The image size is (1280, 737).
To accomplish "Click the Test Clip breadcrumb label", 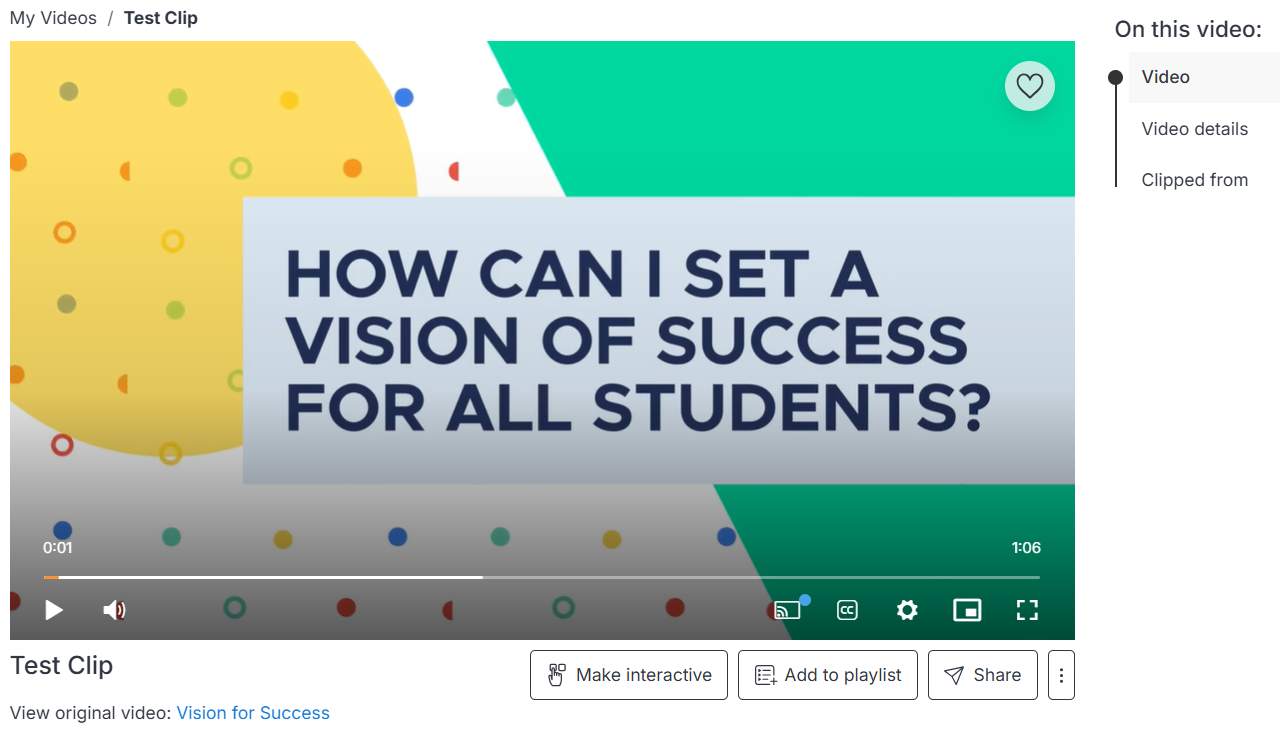I will (x=161, y=18).
